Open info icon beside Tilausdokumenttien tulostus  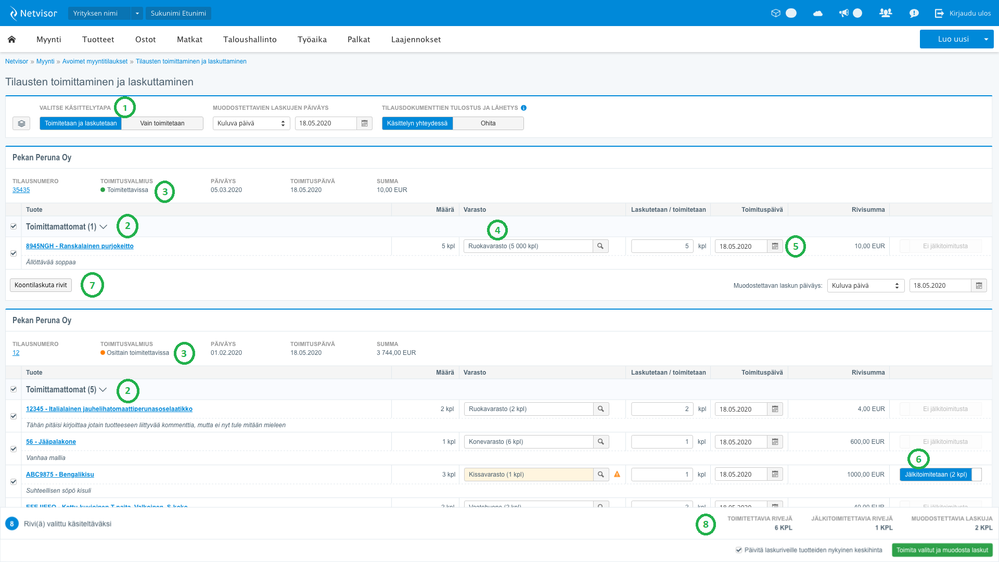(x=524, y=108)
